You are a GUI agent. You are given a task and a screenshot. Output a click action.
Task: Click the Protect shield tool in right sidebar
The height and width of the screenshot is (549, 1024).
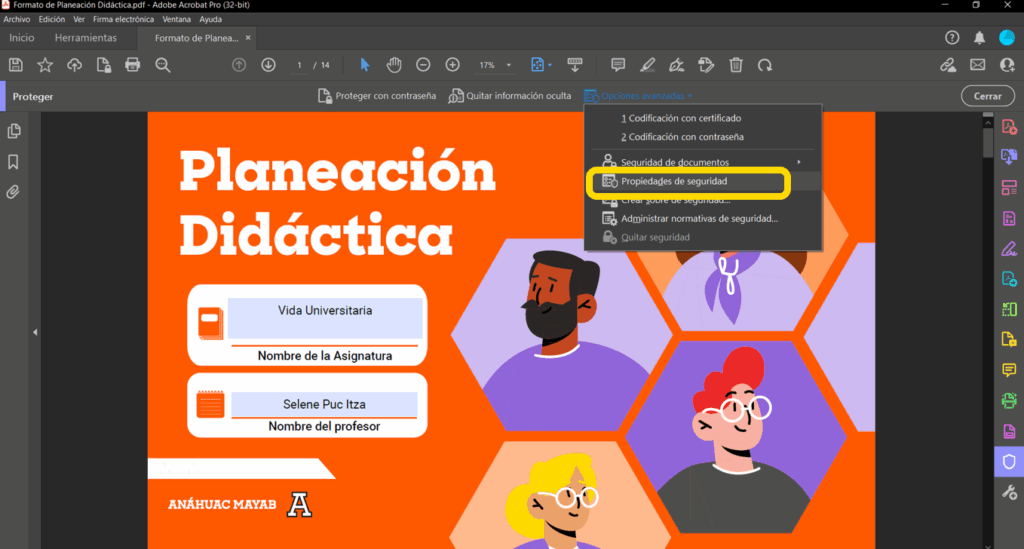pyautogui.click(x=1009, y=461)
